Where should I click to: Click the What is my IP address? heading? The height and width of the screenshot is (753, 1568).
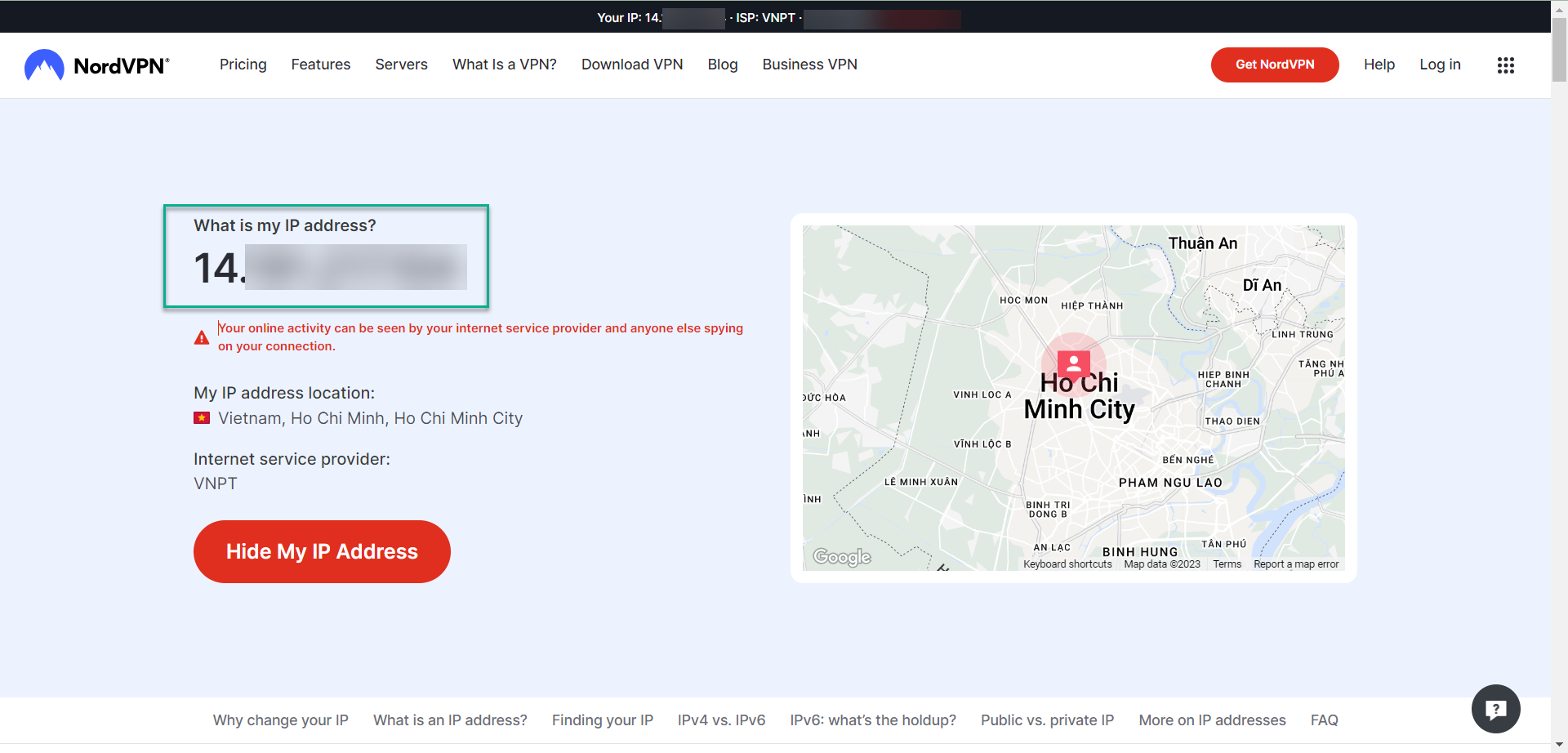[x=285, y=225]
